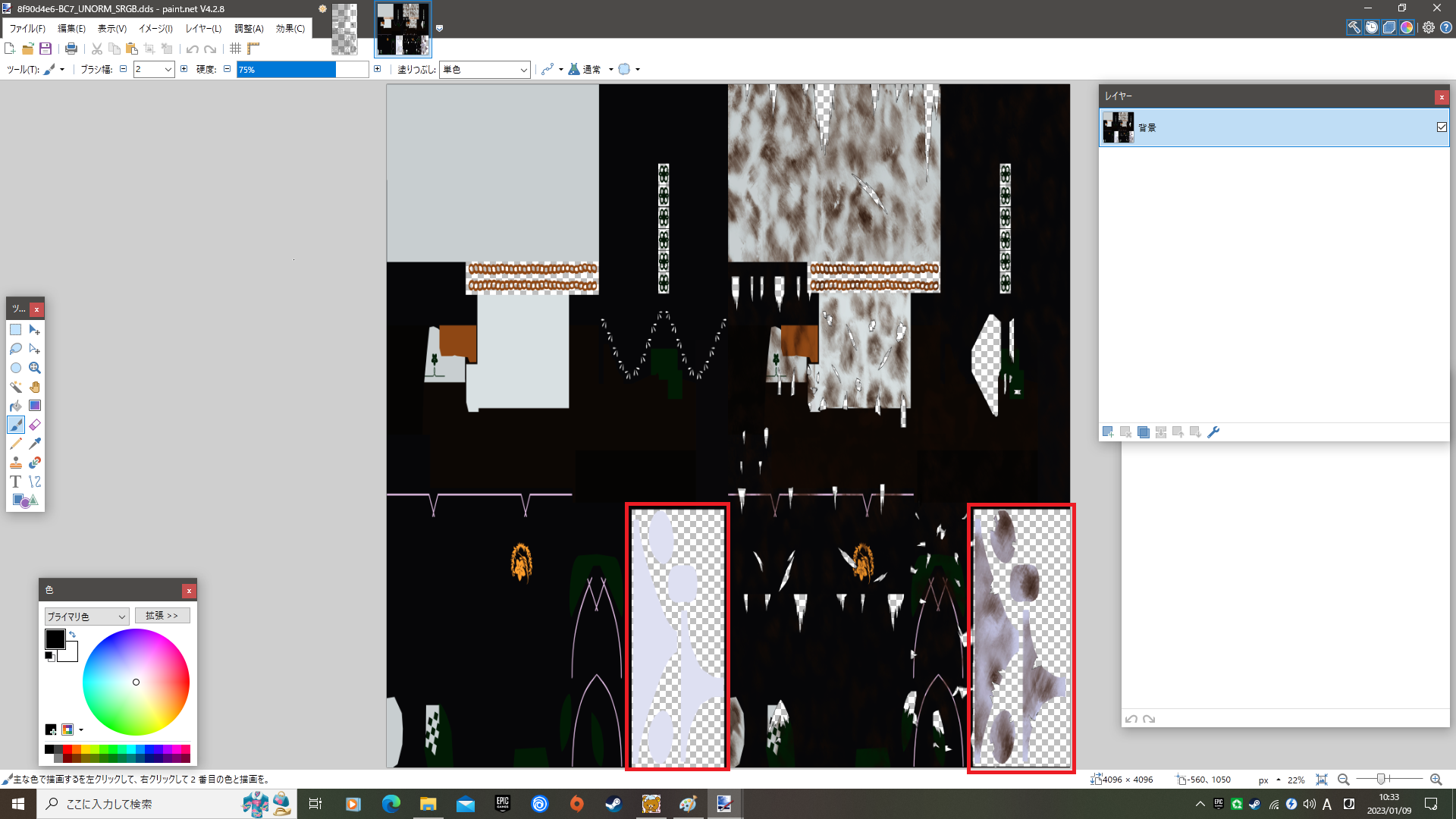Open the 編集(E) menu
This screenshot has height=819, width=1456.
71,28
